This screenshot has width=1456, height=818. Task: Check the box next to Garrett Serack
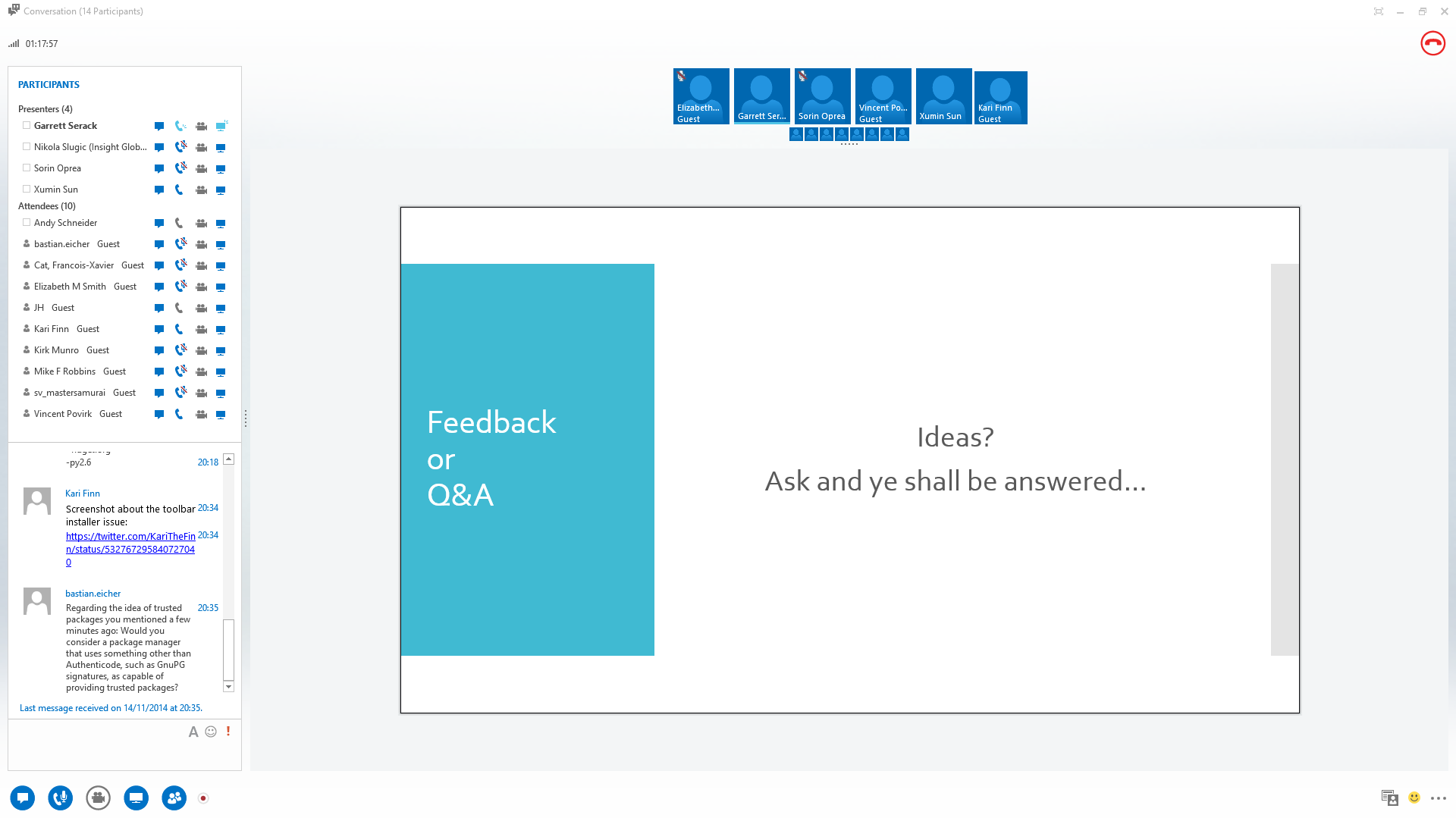coord(27,126)
